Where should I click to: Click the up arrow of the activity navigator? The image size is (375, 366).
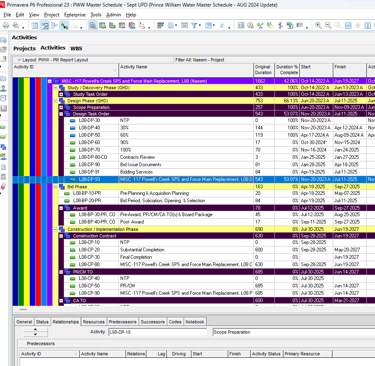pos(35,330)
